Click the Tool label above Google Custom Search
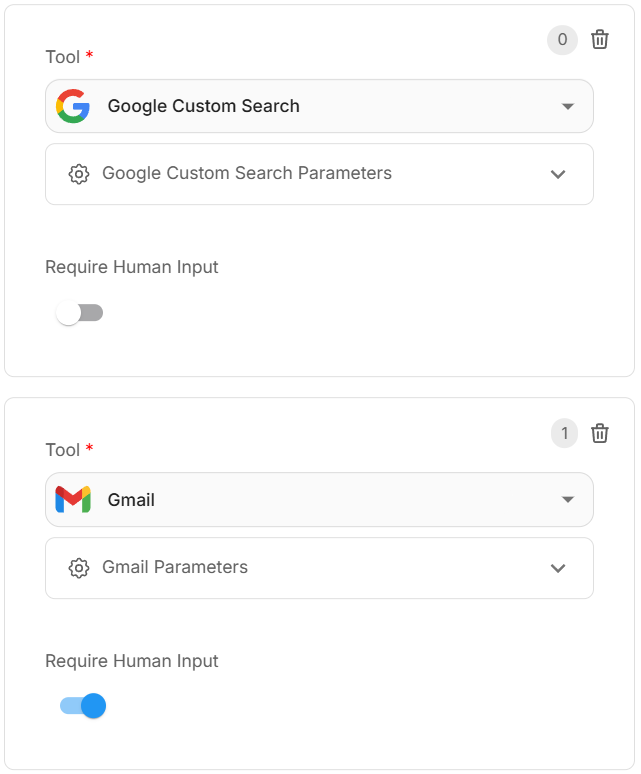 click(x=62, y=57)
